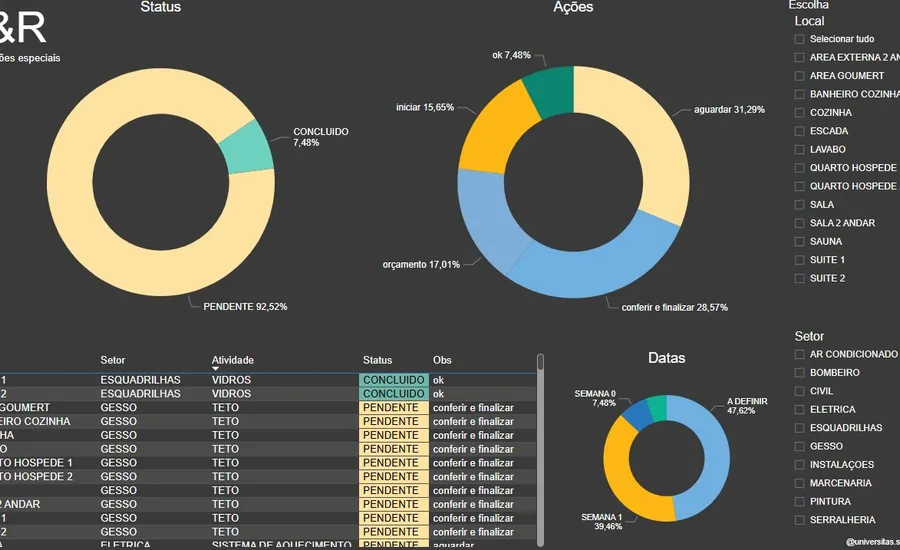
Task: Select the ESCADA checkbox
Action: [x=799, y=131]
